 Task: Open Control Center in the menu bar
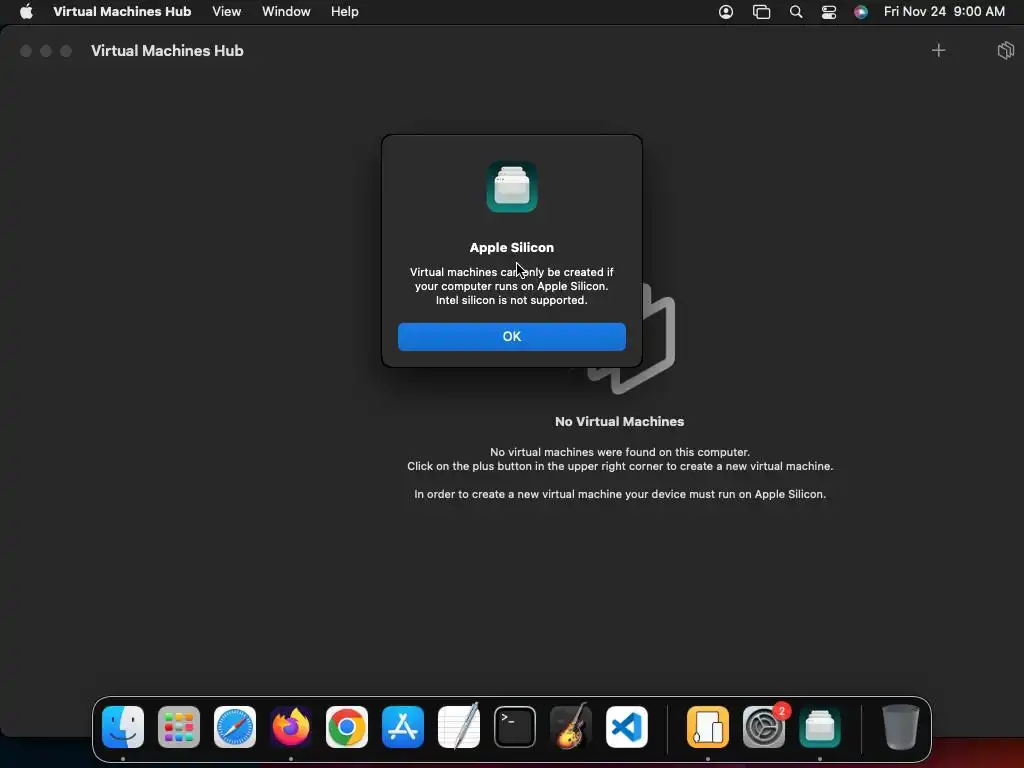(x=829, y=12)
